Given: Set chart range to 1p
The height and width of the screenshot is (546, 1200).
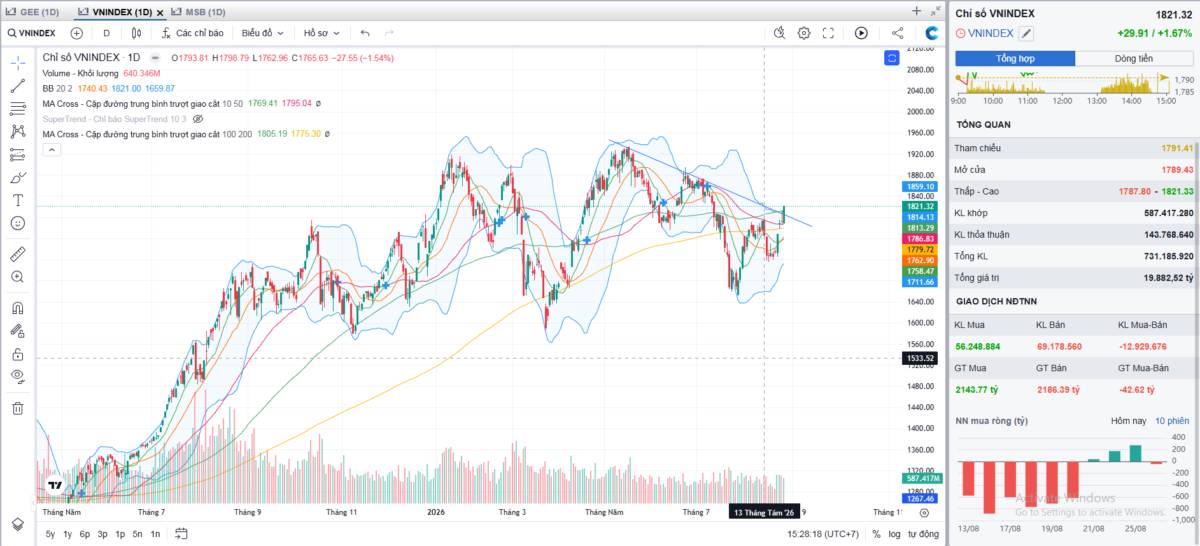Looking at the screenshot, I should (120, 534).
